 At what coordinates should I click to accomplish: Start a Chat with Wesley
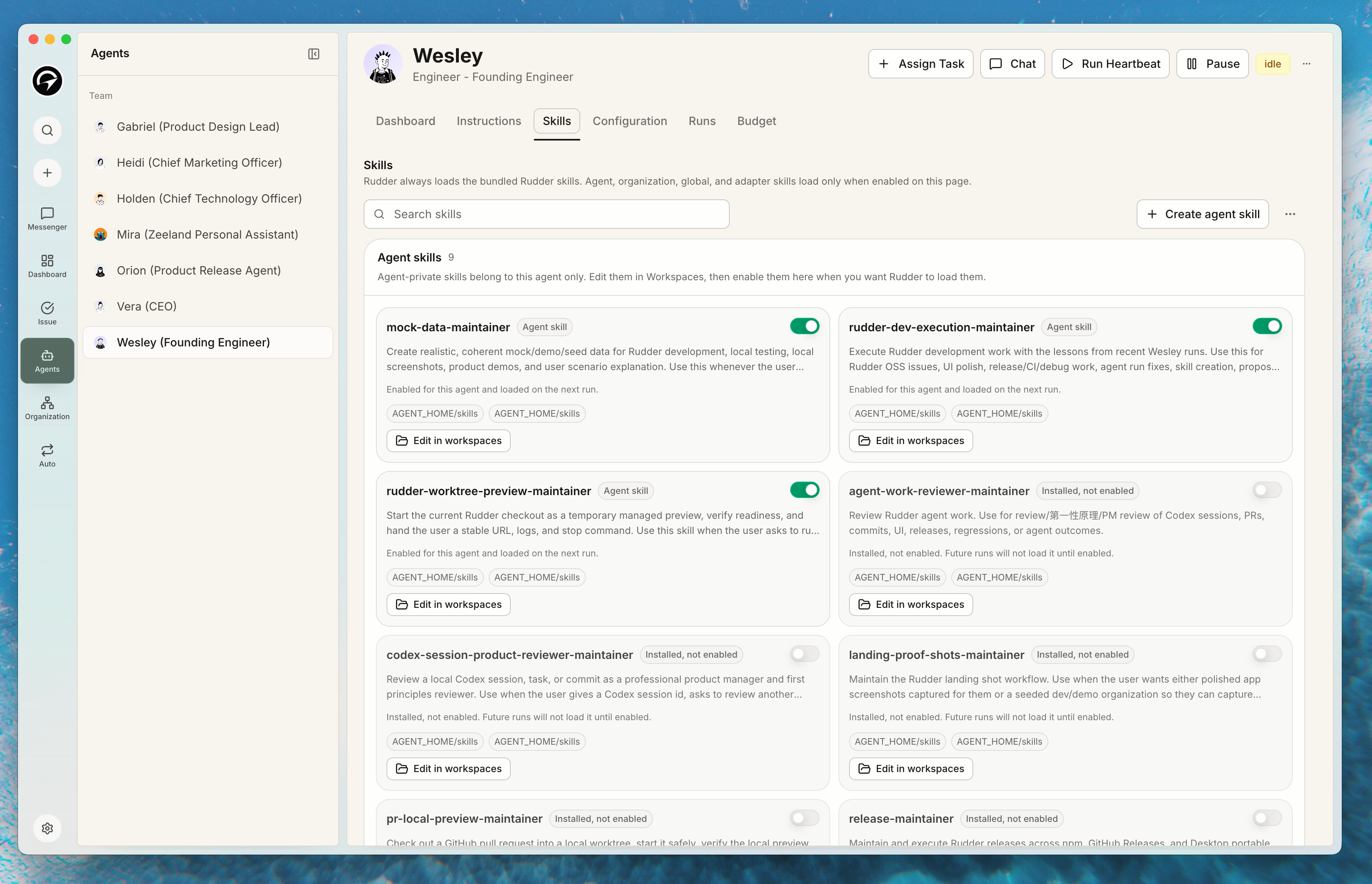(x=1012, y=64)
